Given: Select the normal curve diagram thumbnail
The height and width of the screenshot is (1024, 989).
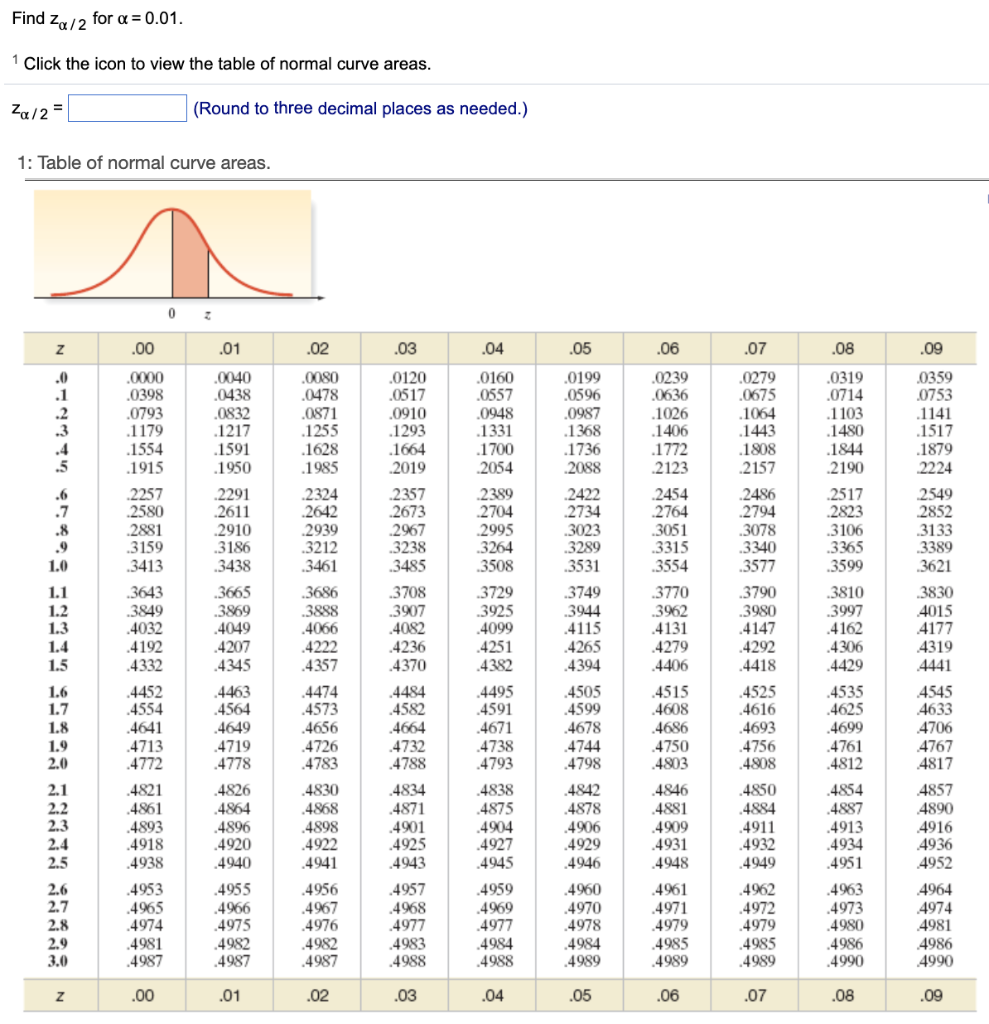Looking at the screenshot, I should click(173, 250).
